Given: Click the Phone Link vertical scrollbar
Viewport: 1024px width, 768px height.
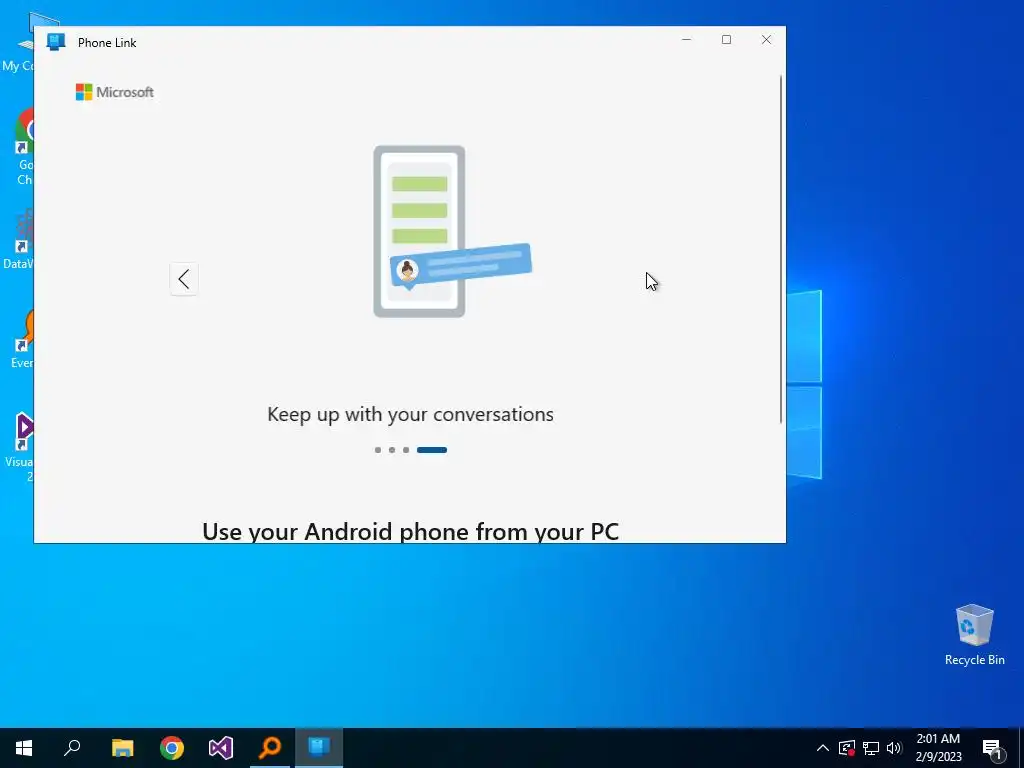Looking at the screenshot, I should point(781,249).
